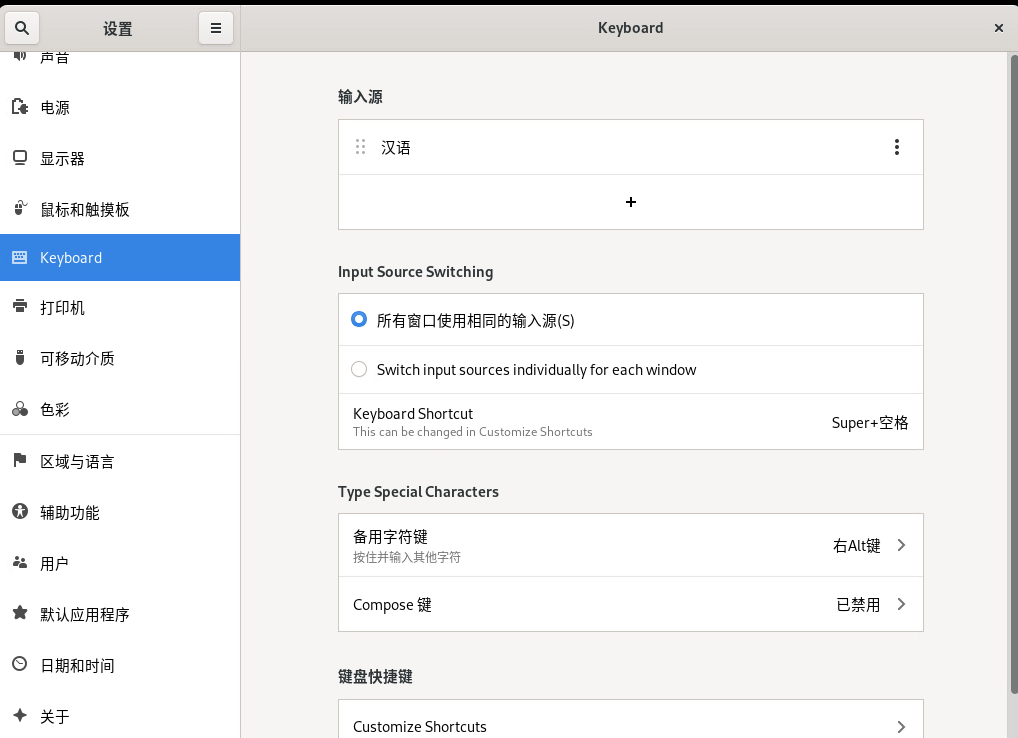Click the three-dot menu for 汉语 input source
Screen dimensions: 1018x738
point(896,148)
